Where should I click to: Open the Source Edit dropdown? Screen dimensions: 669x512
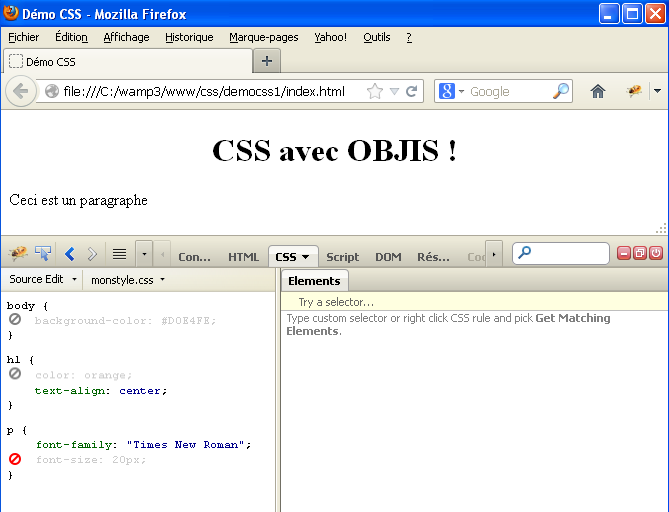(43, 280)
